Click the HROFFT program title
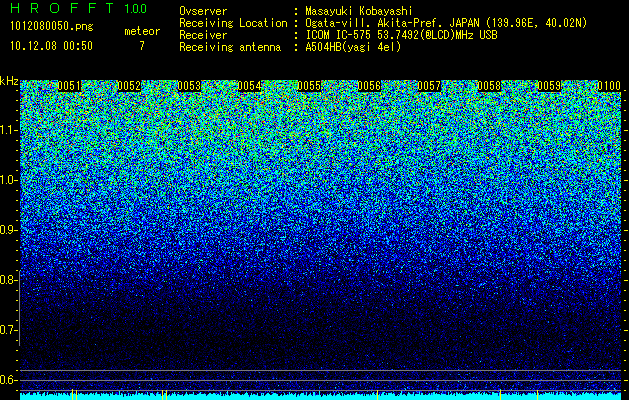This screenshot has width=629, height=400. (x=61, y=8)
